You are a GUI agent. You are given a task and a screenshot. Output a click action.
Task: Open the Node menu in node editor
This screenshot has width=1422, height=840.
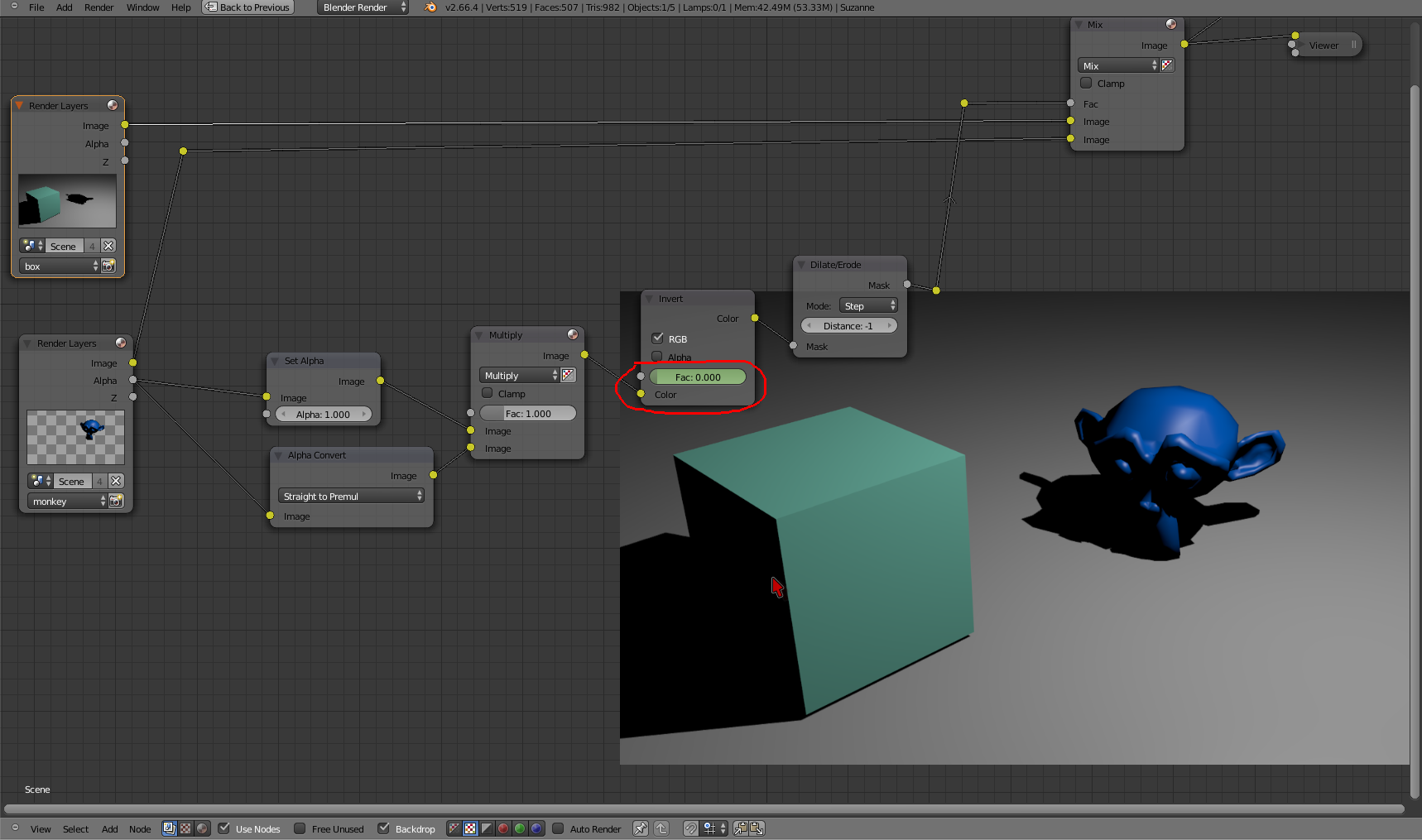click(140, 828)
